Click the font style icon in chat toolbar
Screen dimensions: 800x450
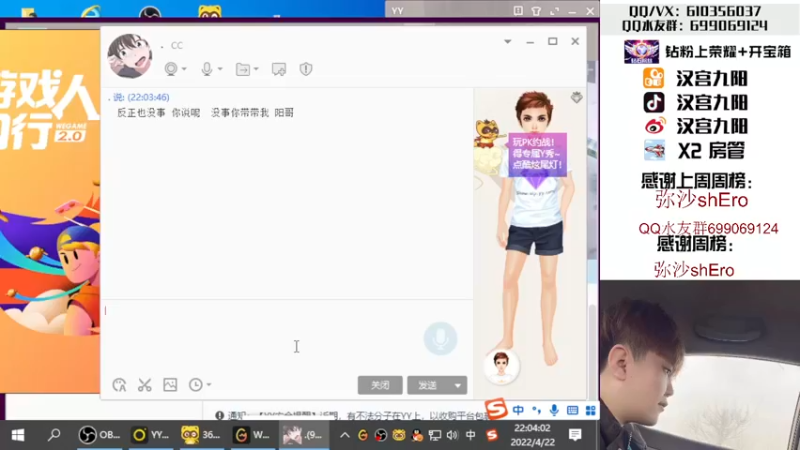(119, 385)
